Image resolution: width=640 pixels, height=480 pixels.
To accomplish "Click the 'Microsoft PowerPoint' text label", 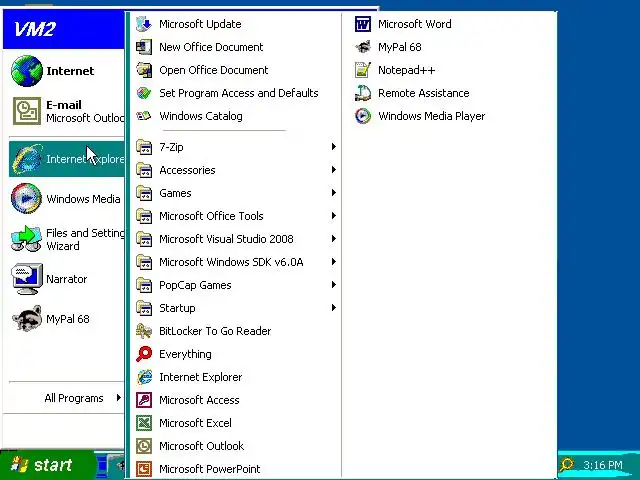I will pos(210,469).
